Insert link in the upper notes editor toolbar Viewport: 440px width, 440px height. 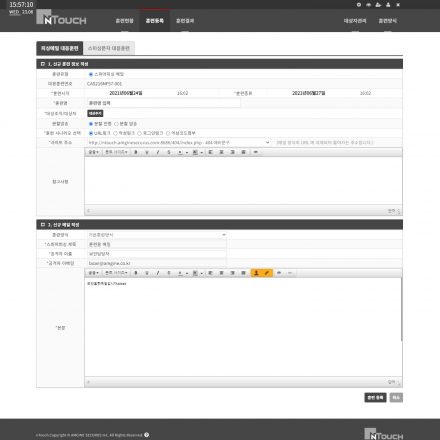(x=256, y=152)
